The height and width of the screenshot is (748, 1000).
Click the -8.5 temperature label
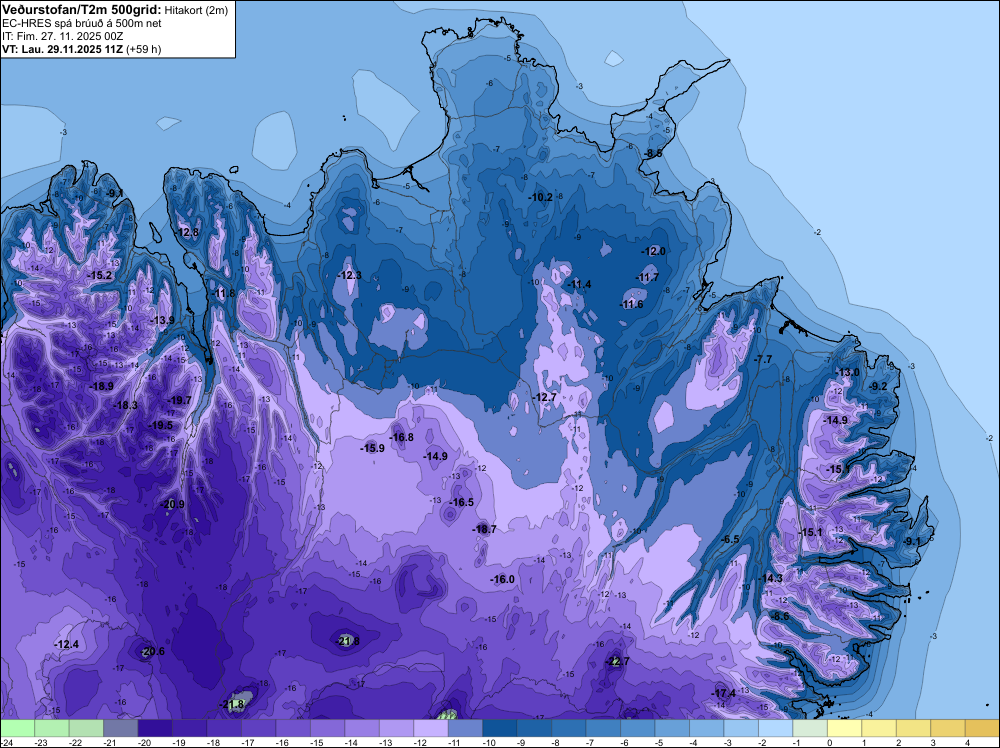[652, 154]
